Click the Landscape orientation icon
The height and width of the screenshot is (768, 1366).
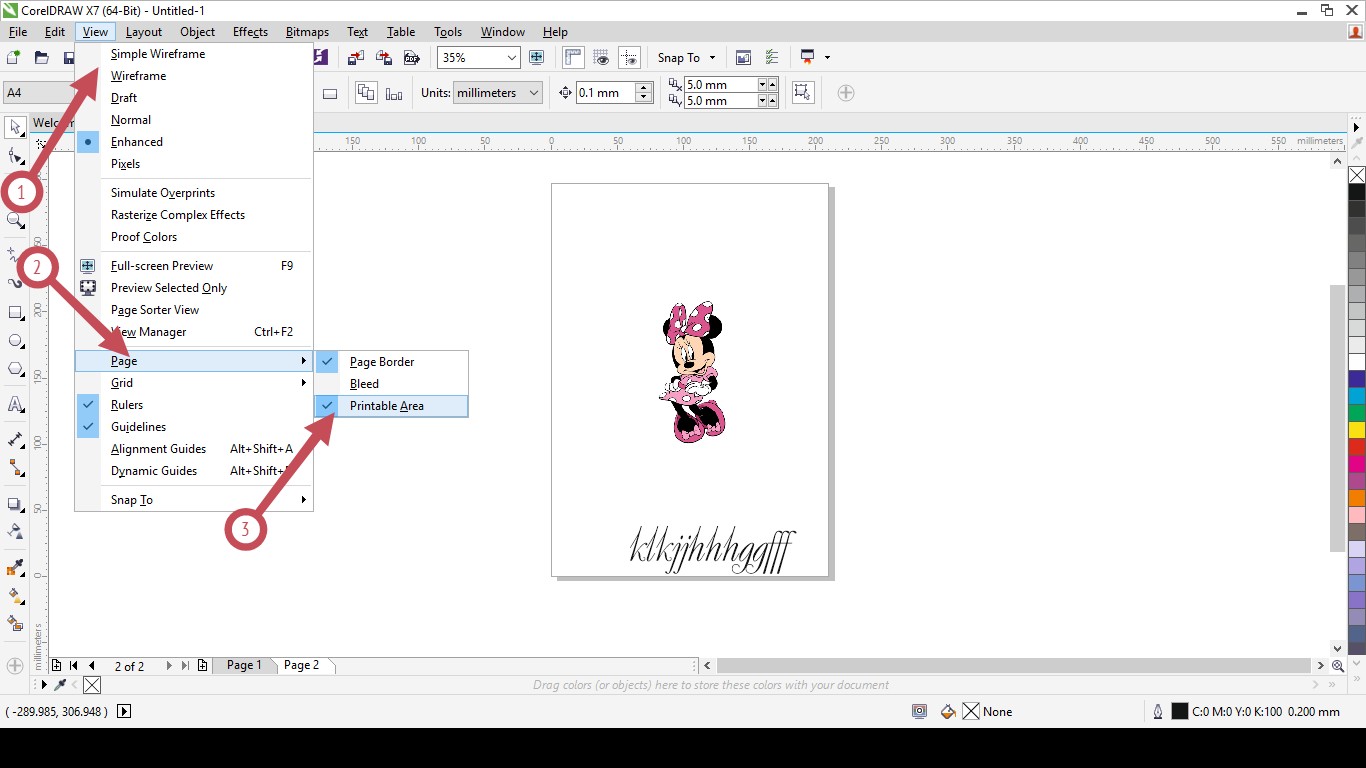click(330, 93)
